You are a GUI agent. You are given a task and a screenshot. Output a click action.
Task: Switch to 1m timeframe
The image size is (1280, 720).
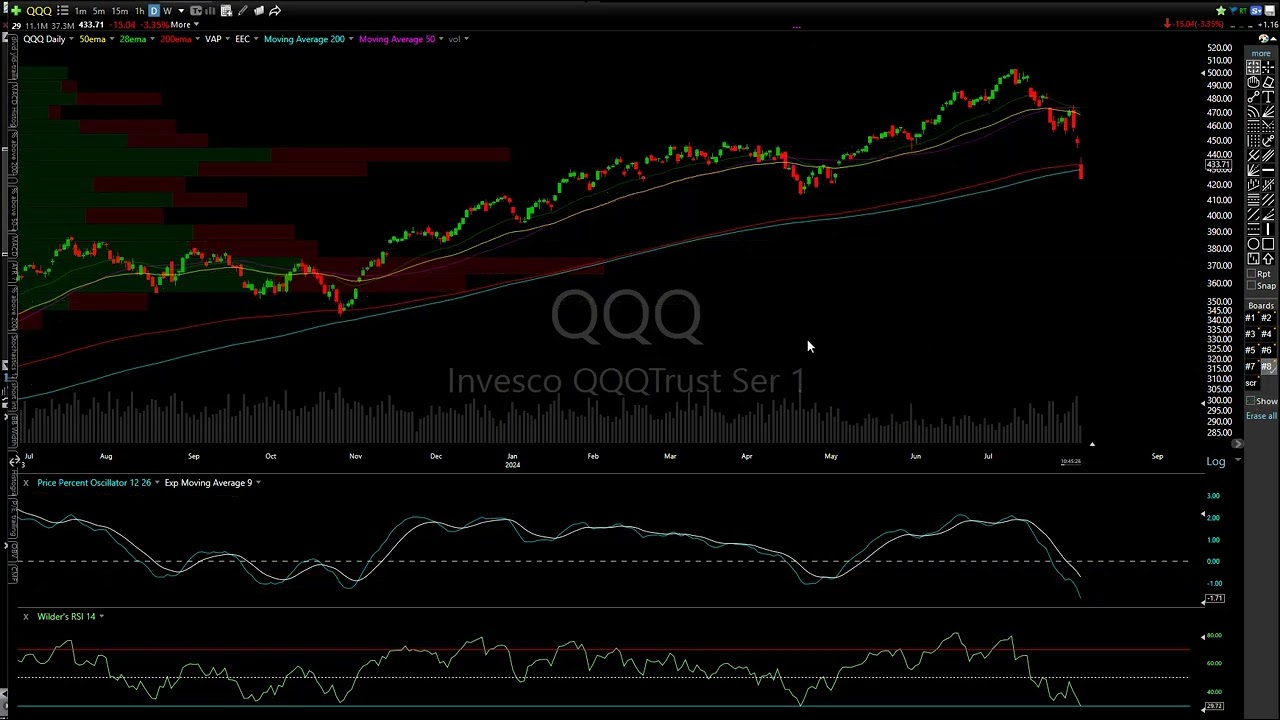(x=80, y=11)
